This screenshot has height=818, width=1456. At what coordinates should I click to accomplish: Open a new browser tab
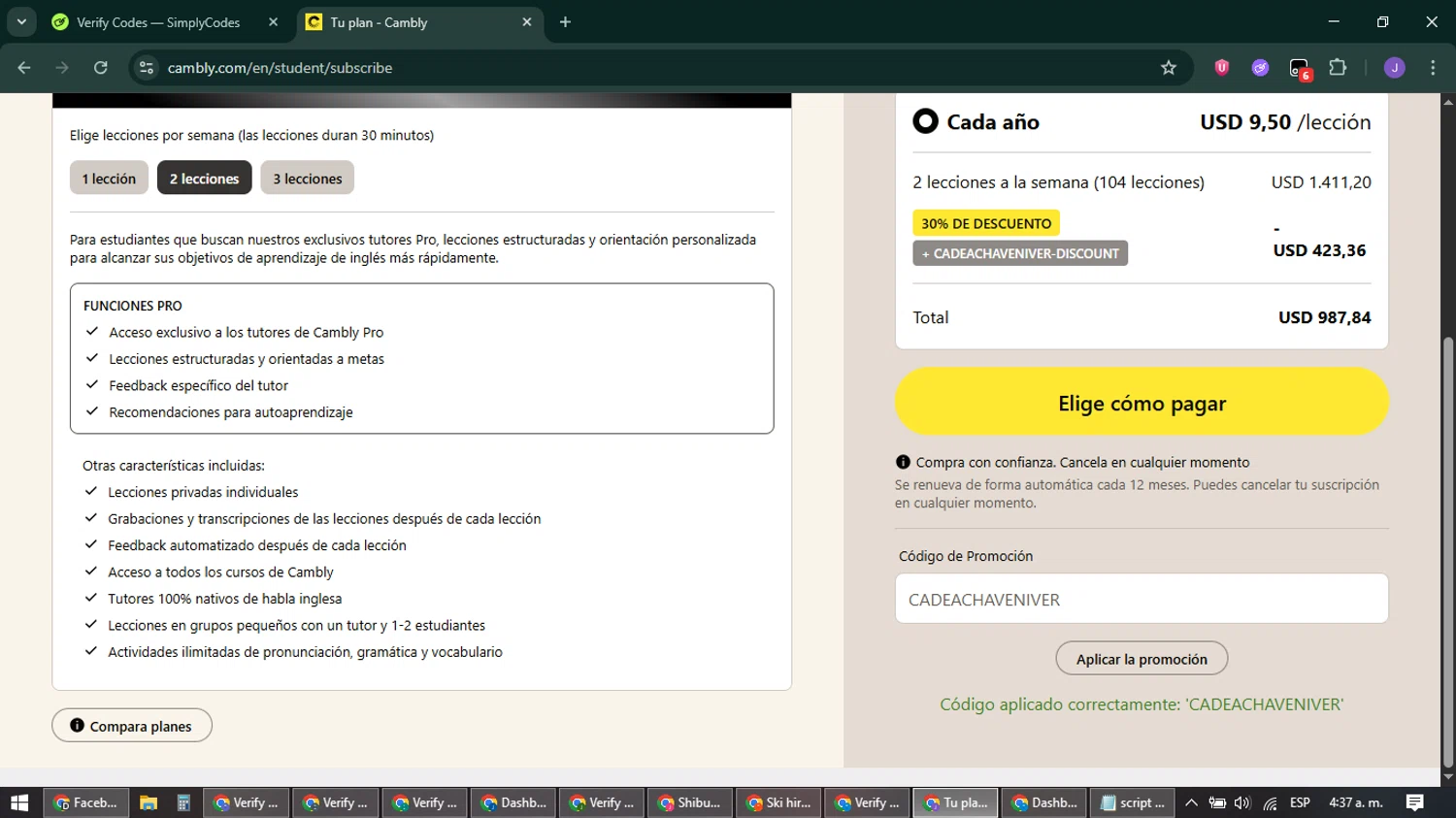(x=565, y=22)
